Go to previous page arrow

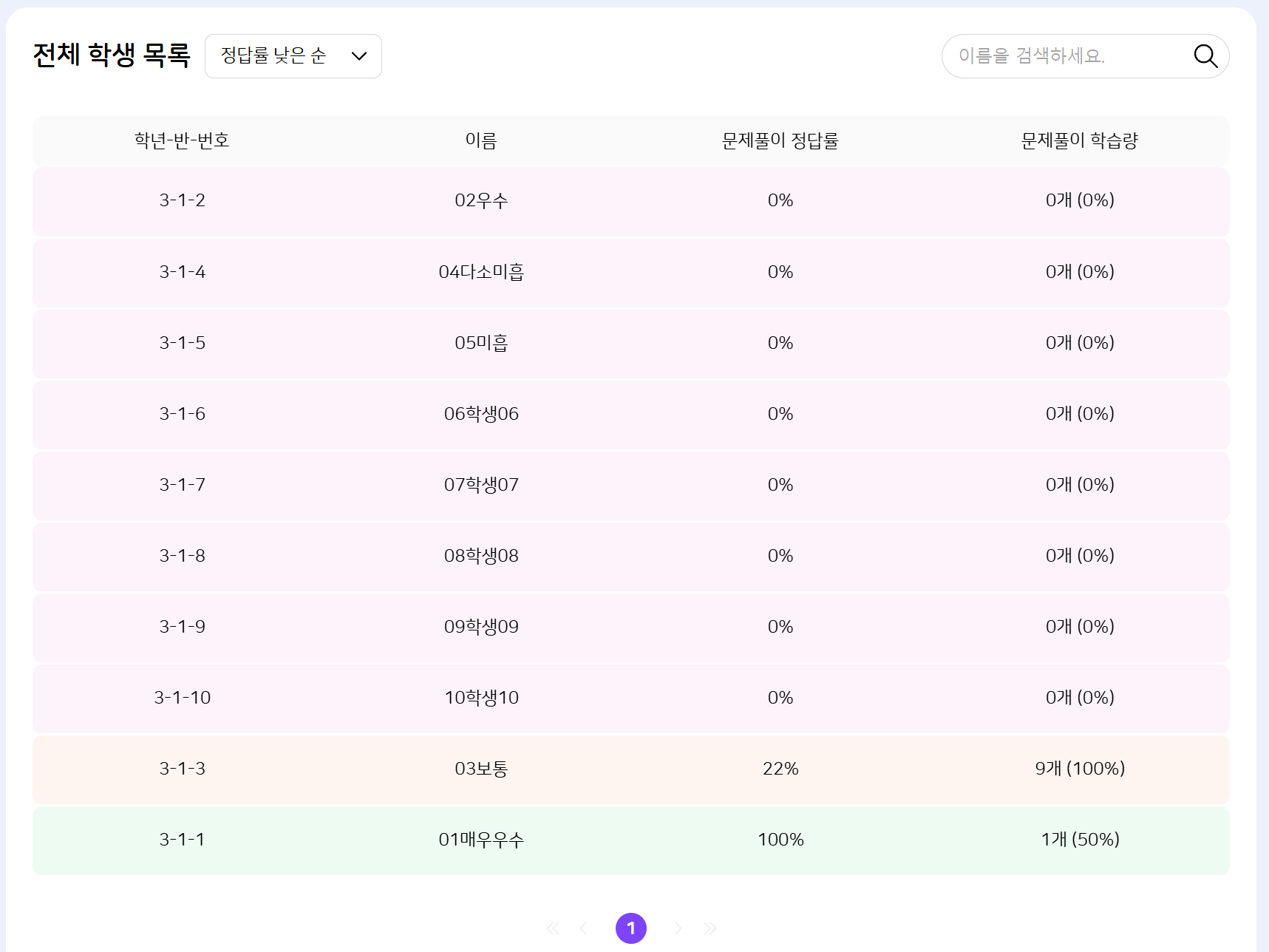[x=584, y=928]
